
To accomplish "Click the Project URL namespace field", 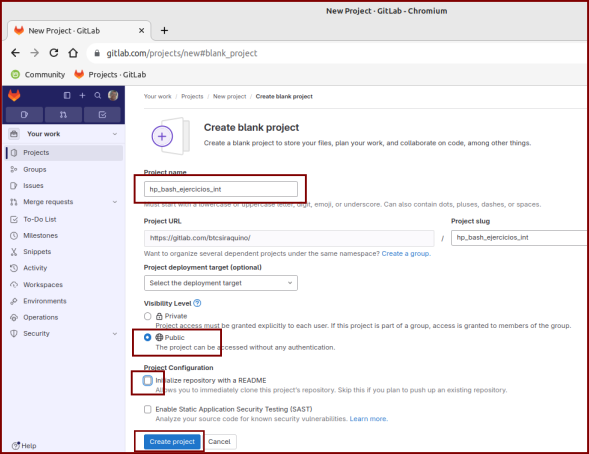I will (289, 238).
